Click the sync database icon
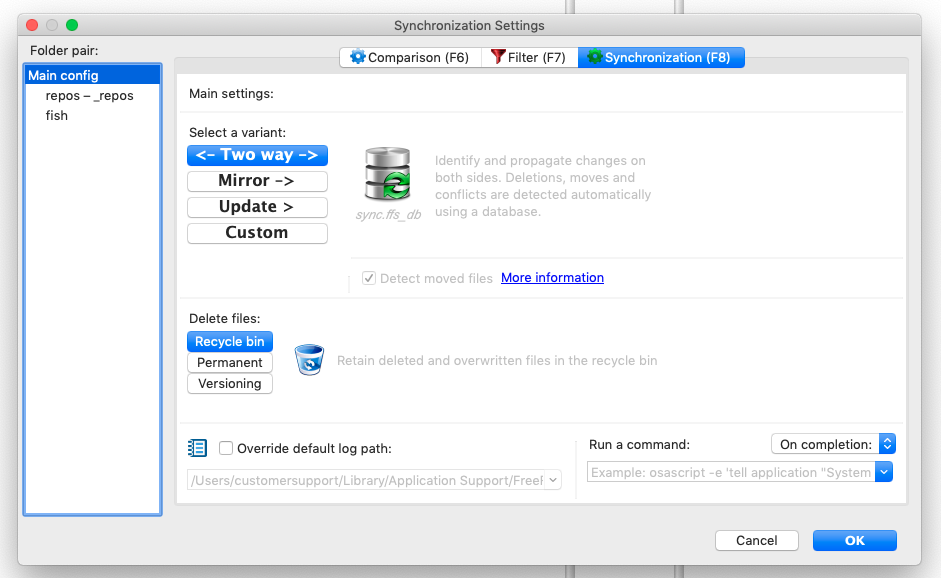This screenshot has width=941, height=578. click(388, 174)
